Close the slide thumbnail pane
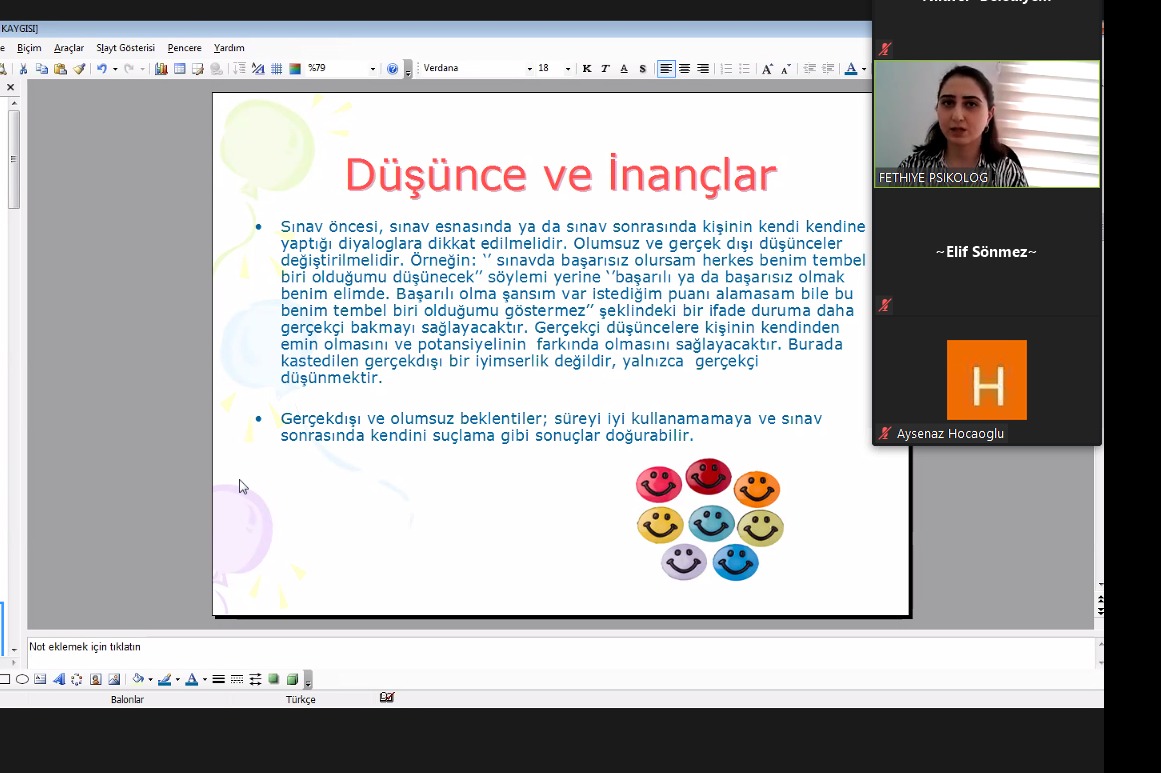 point(10,87)
